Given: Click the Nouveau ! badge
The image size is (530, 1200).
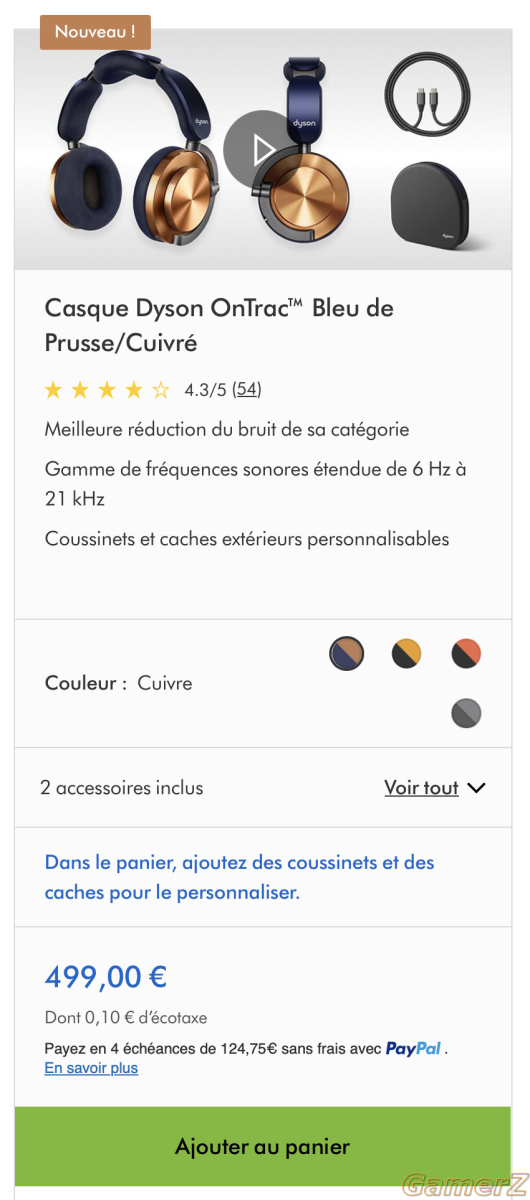Looking at the screenshot, I should (95, 32).
